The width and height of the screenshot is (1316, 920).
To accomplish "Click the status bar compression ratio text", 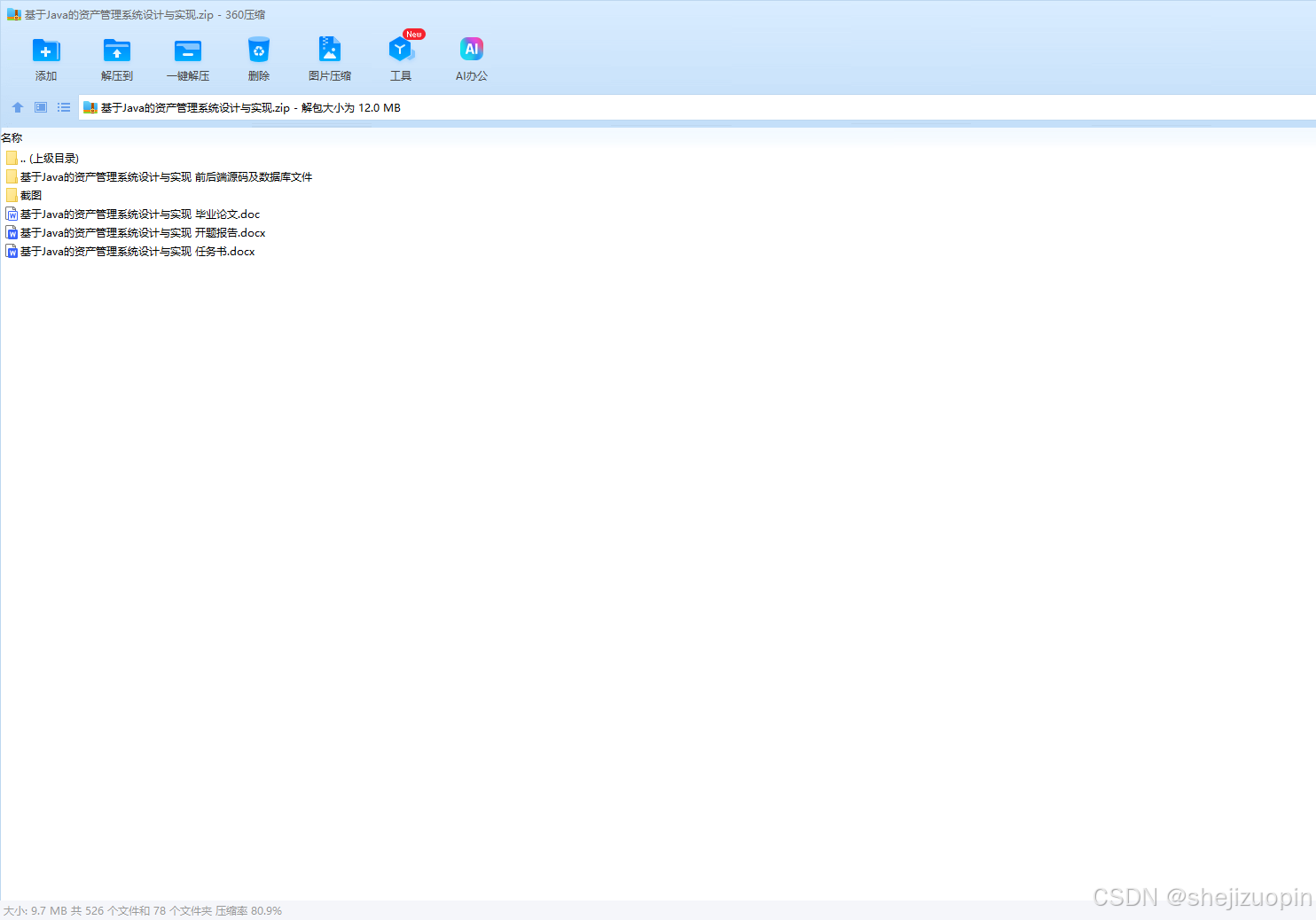I will click(x=248, y=911).
